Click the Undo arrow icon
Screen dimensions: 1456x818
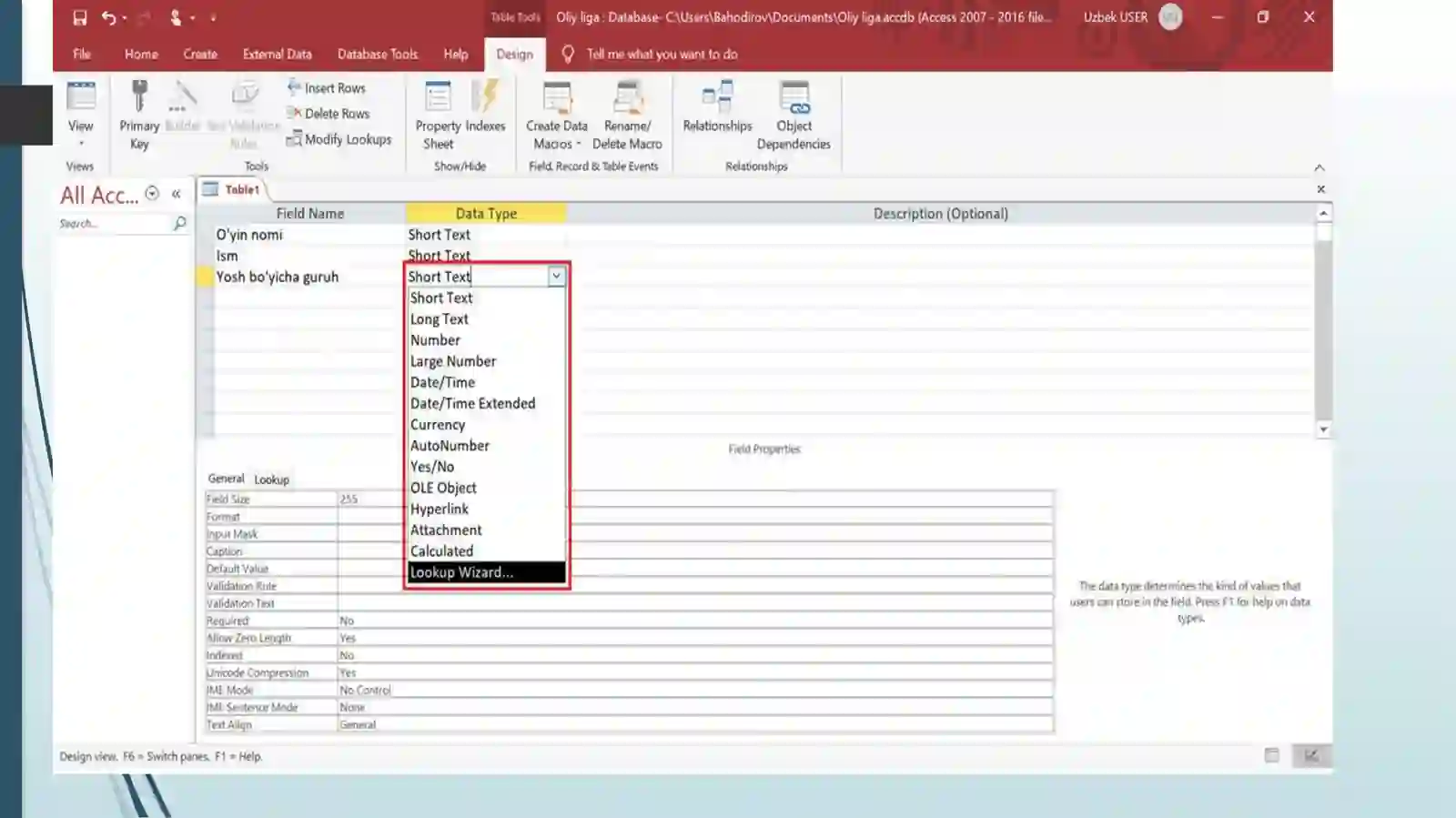[108, 17]
